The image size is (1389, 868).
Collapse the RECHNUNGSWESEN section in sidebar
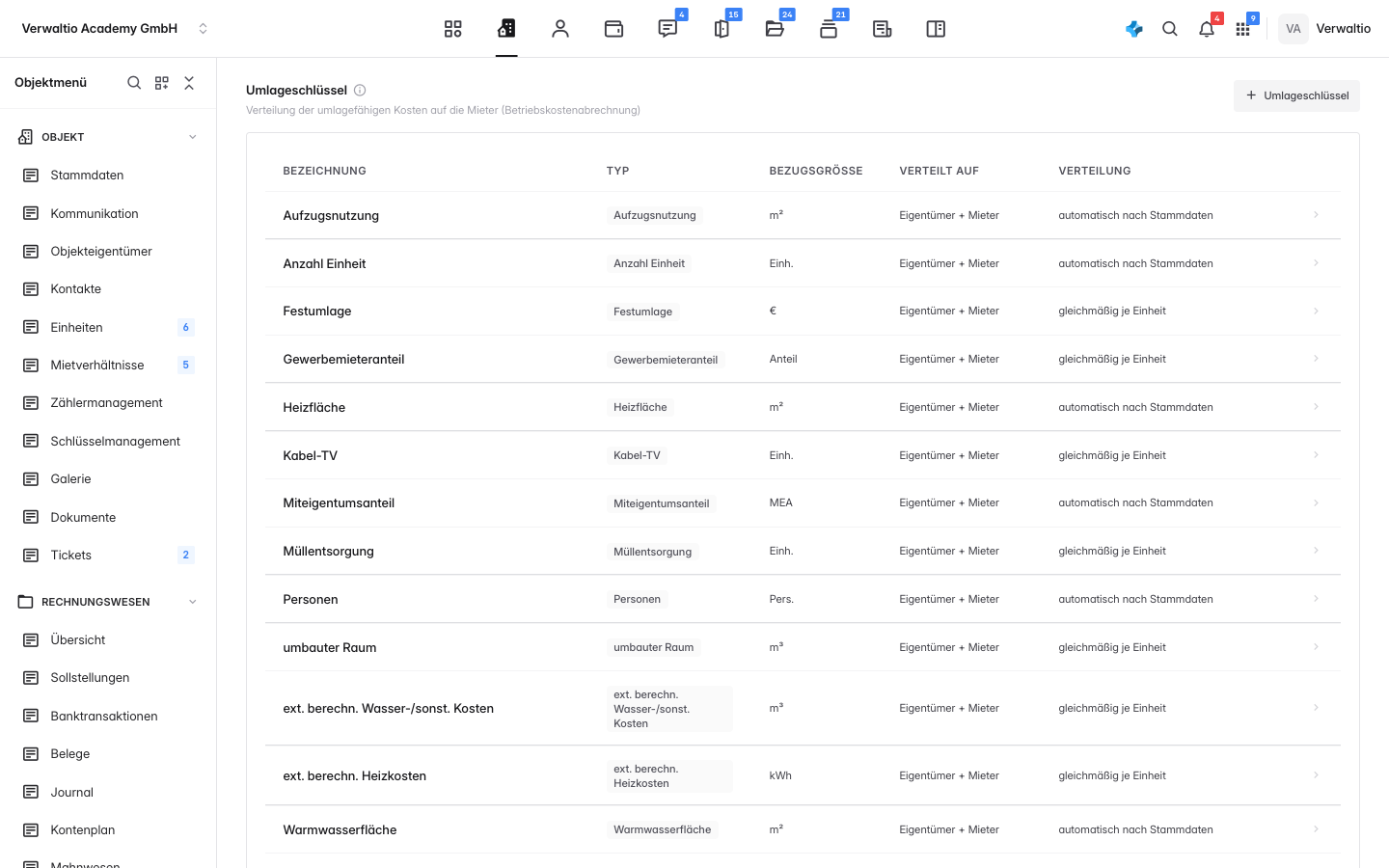pyautogui.click(x=192, y=602)
